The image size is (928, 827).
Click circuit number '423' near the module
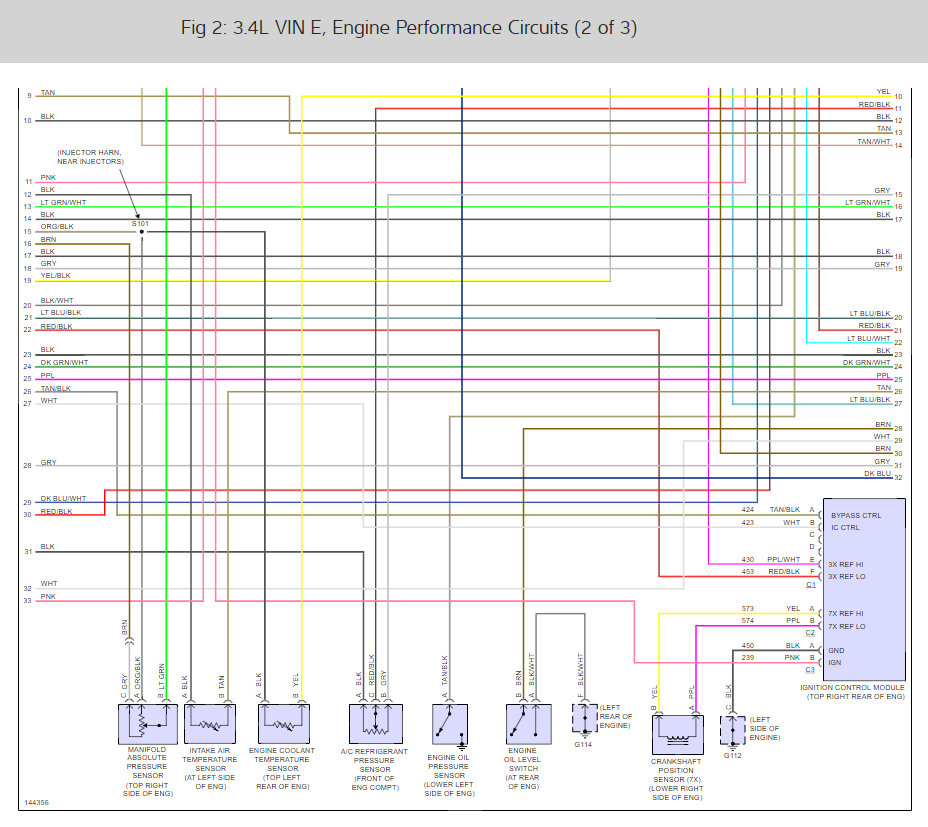pos(747,523)
